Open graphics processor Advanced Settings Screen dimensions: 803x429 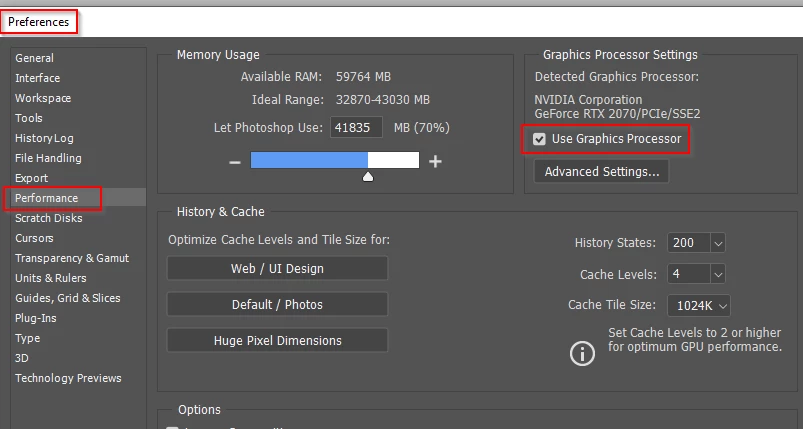tap(602, 171)
